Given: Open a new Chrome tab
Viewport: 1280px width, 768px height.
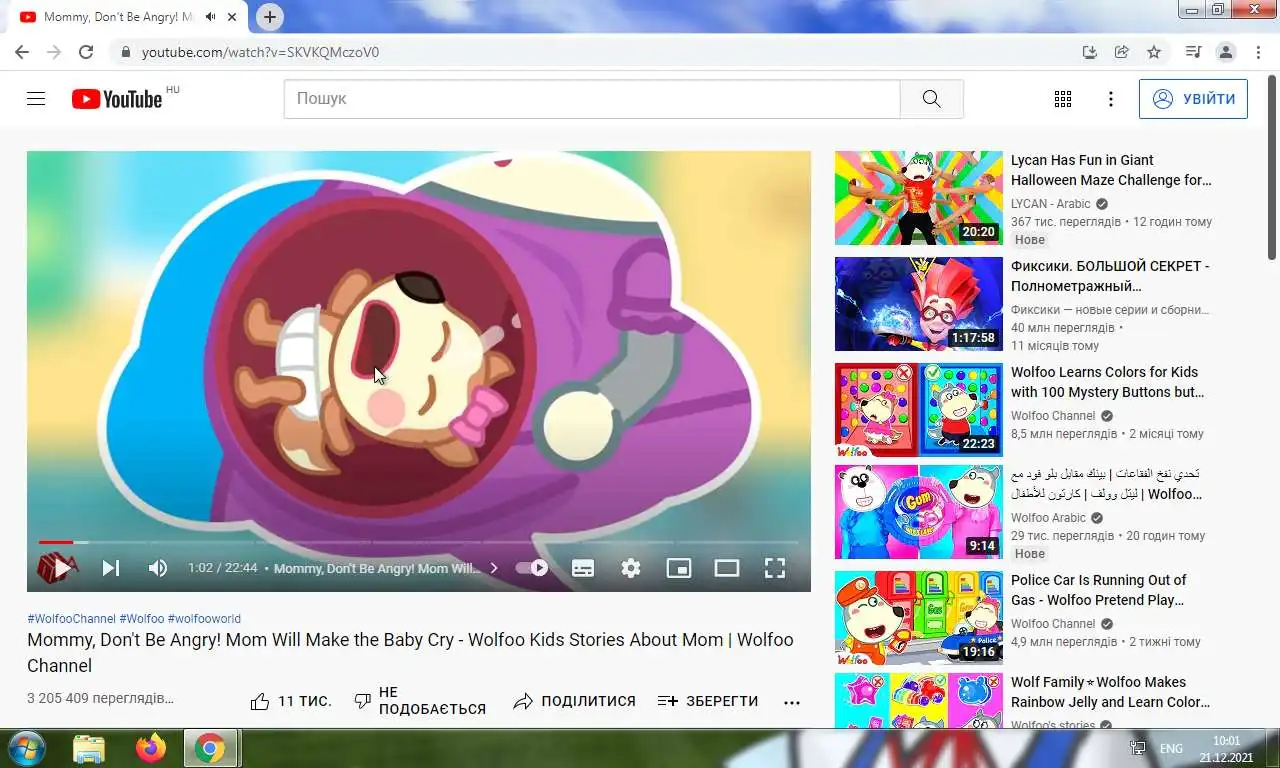Looking at the screenshot, I should pyautogui.click(x=269, y=17).
